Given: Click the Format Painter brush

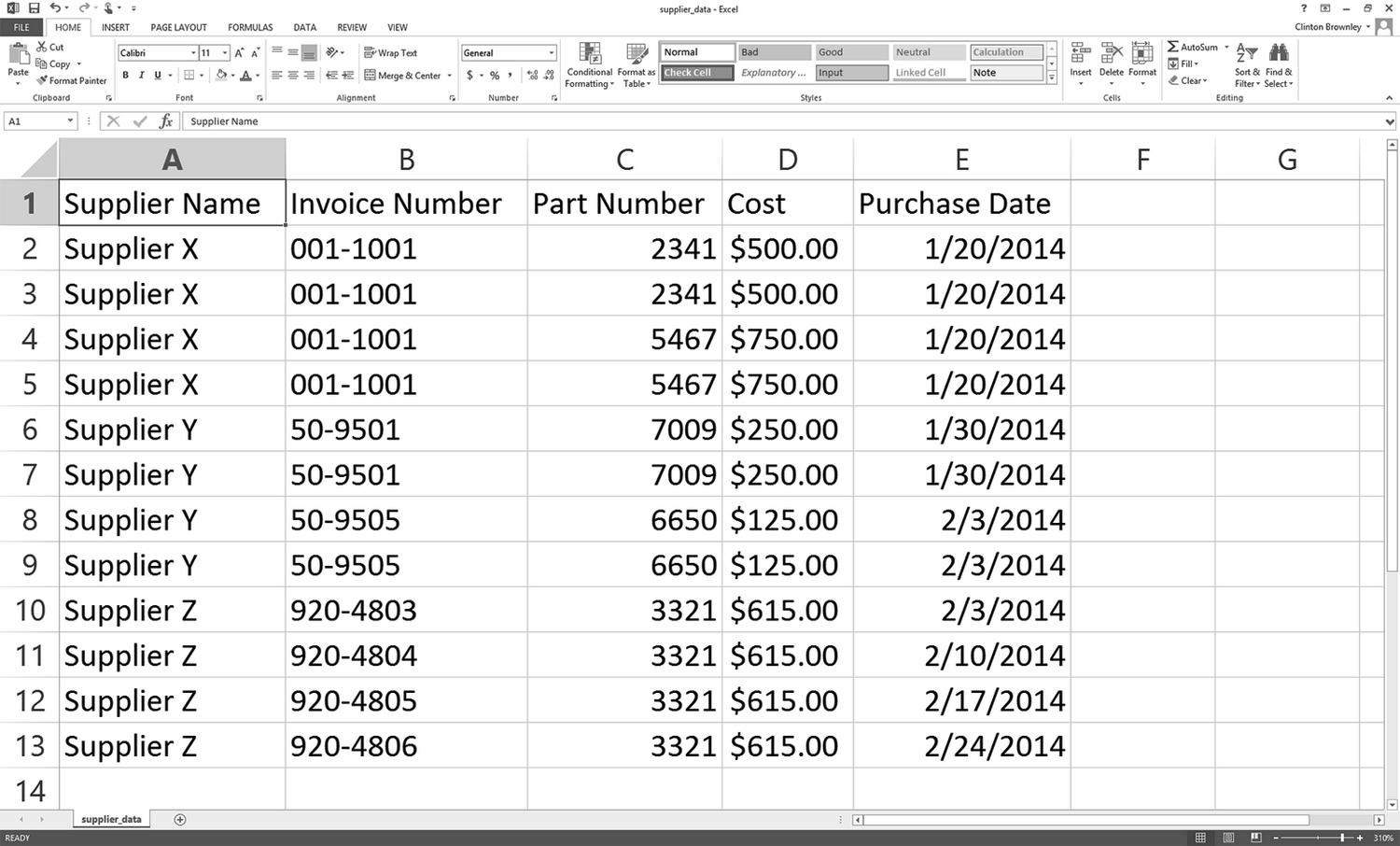Looking at the screenshot, I should (x=42, y=80).
